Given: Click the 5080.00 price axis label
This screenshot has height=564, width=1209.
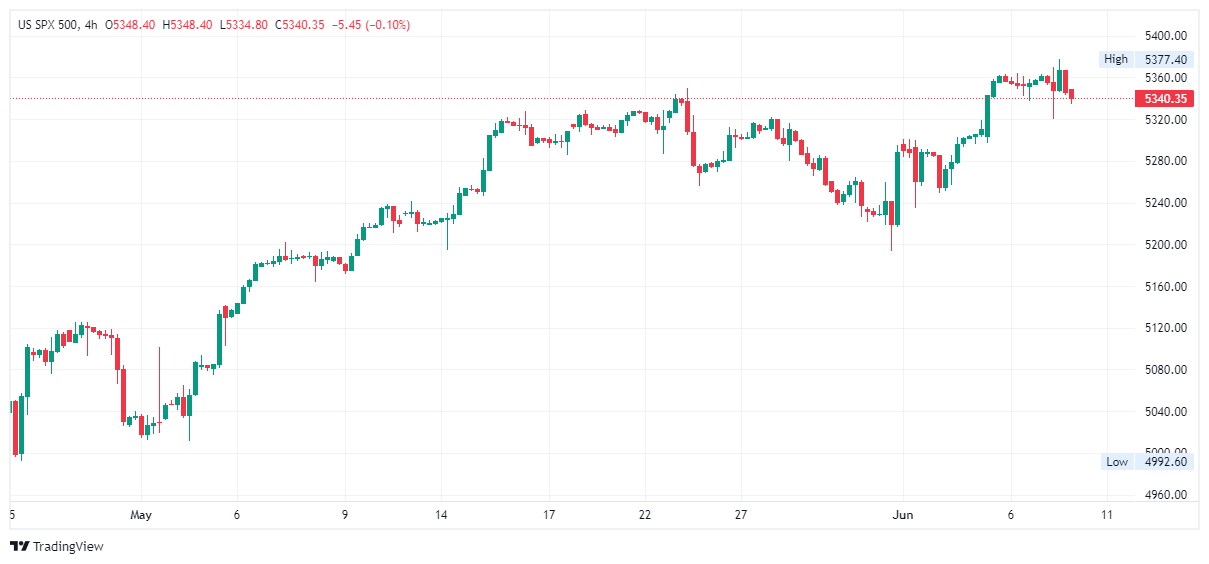Looking at the screenshot, I should pyautogui.click(x=1166, y=370).
